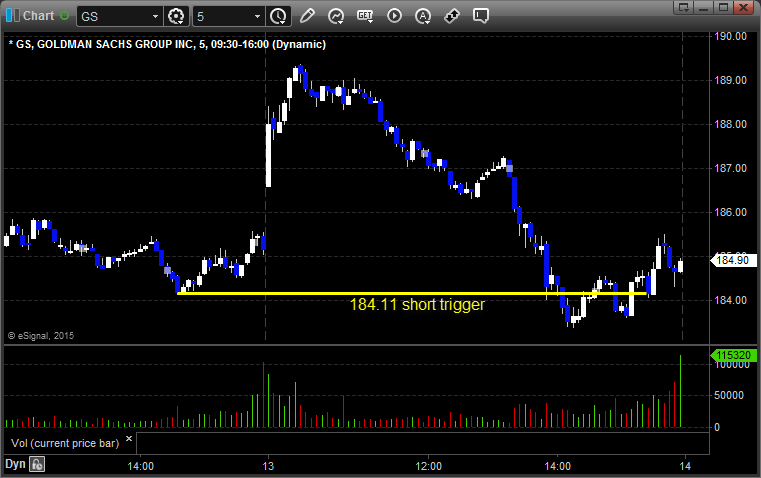761x478 pixels.
Task: Click the eSignal, 2015 copyright text
Action: click(x=41, y=336)
